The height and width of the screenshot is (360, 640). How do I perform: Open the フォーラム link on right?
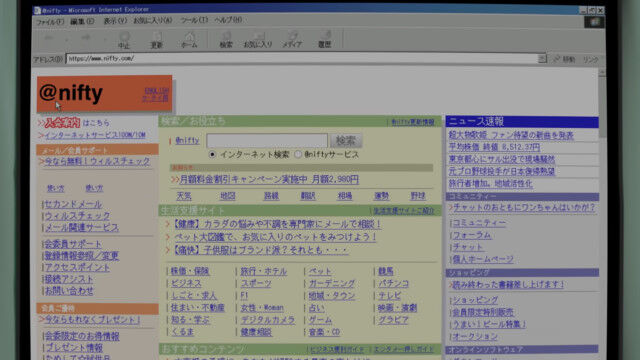472,236
